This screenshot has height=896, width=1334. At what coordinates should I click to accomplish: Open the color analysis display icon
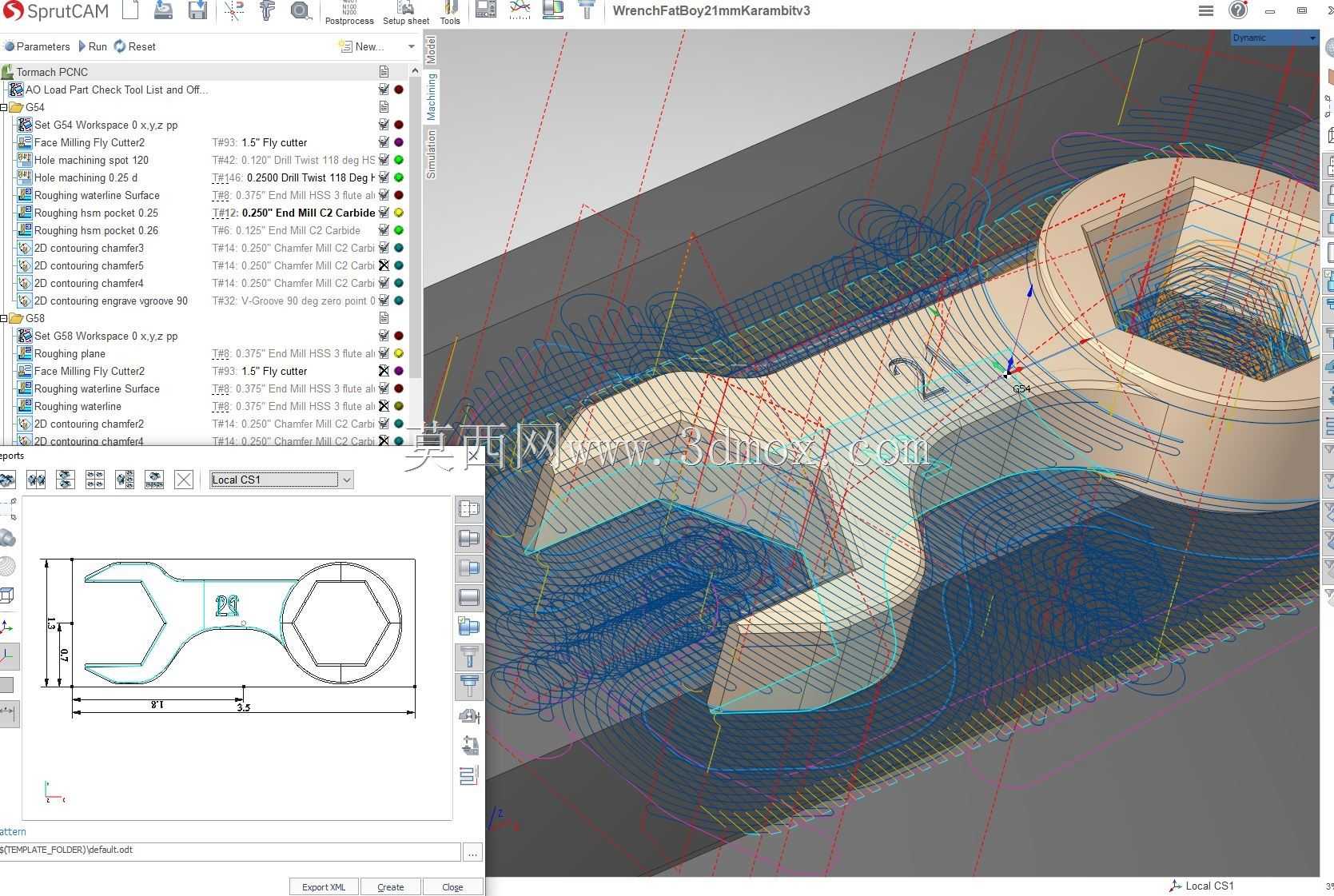coord(553,10)
